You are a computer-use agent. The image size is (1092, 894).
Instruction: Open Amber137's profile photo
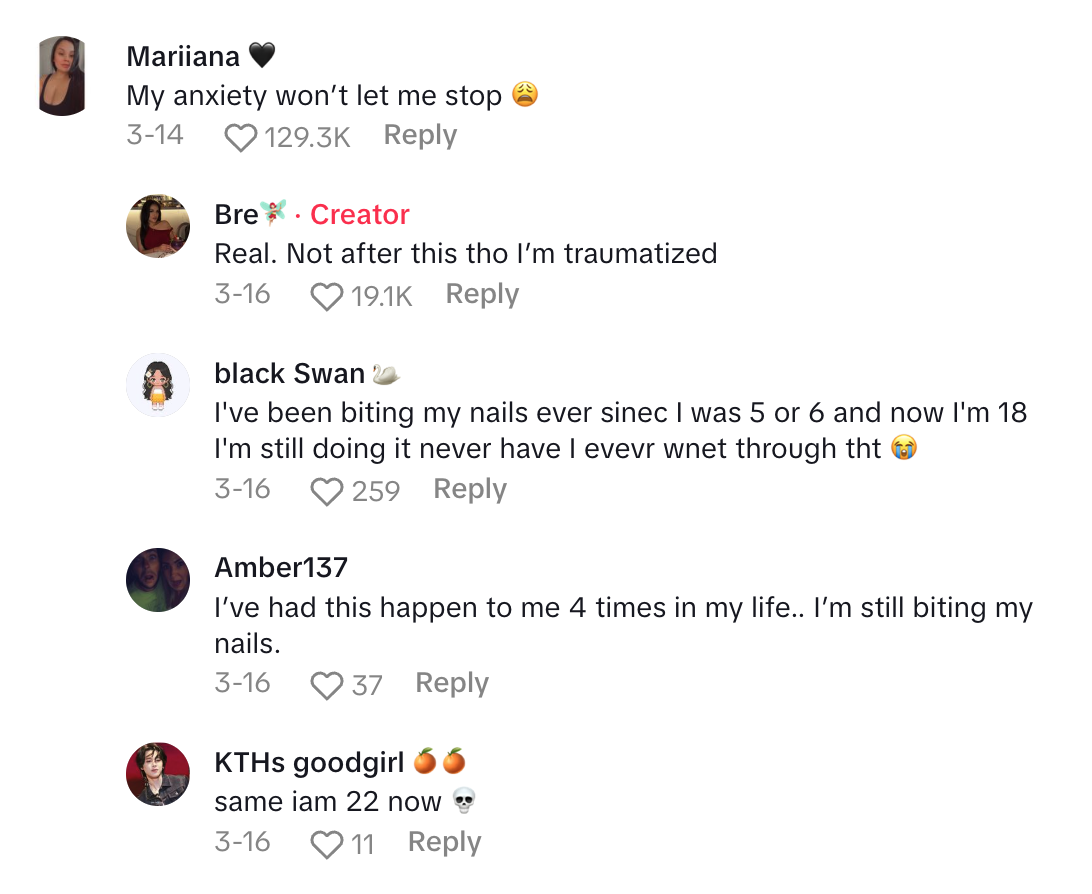tap(158, 580)
